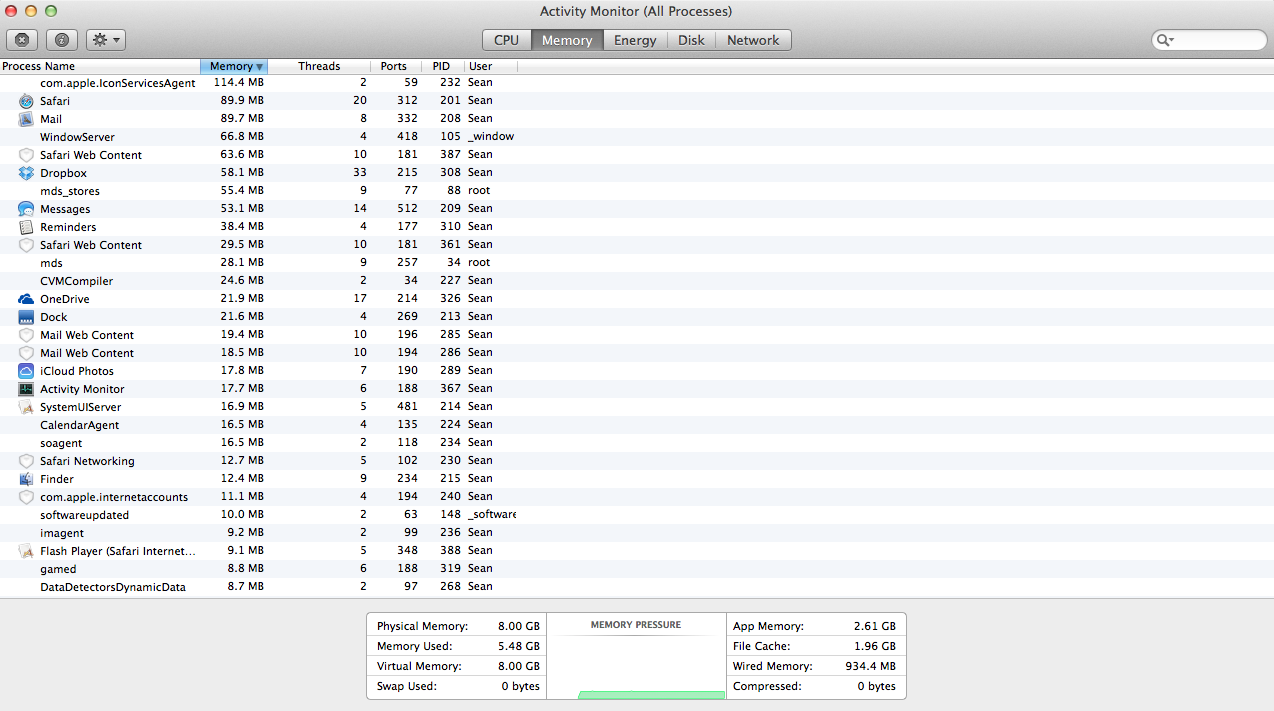Click the Inspect process info icon

pyautogui.click(x=62, y=40)
